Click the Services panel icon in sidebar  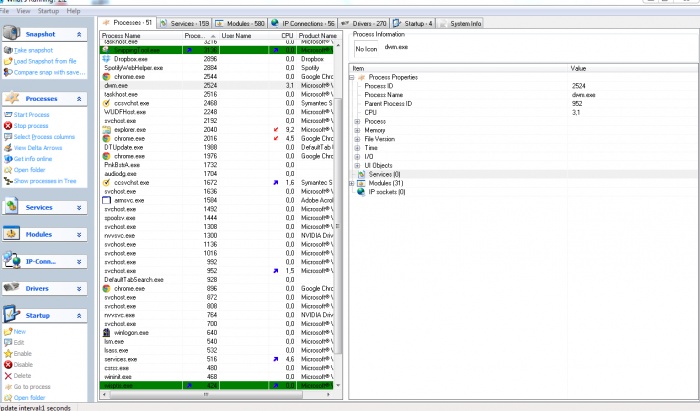click(x=12, y=207)
